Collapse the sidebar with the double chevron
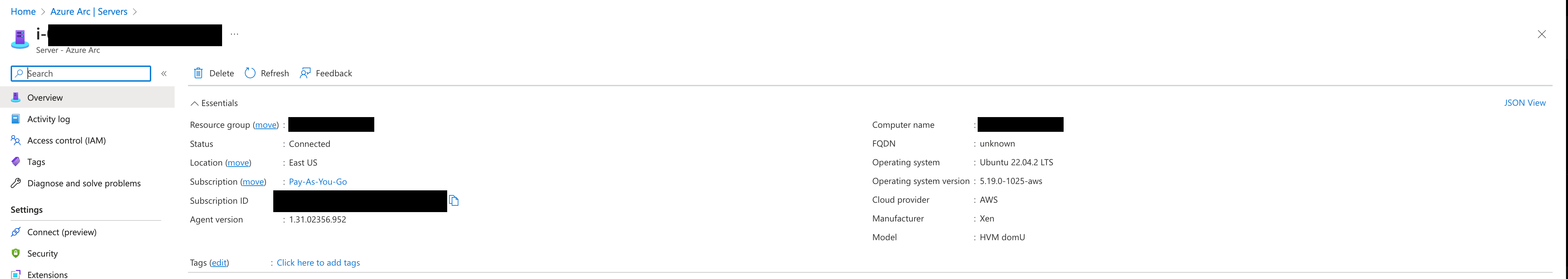Screen dimensions: 1568x279 [164, 73]
